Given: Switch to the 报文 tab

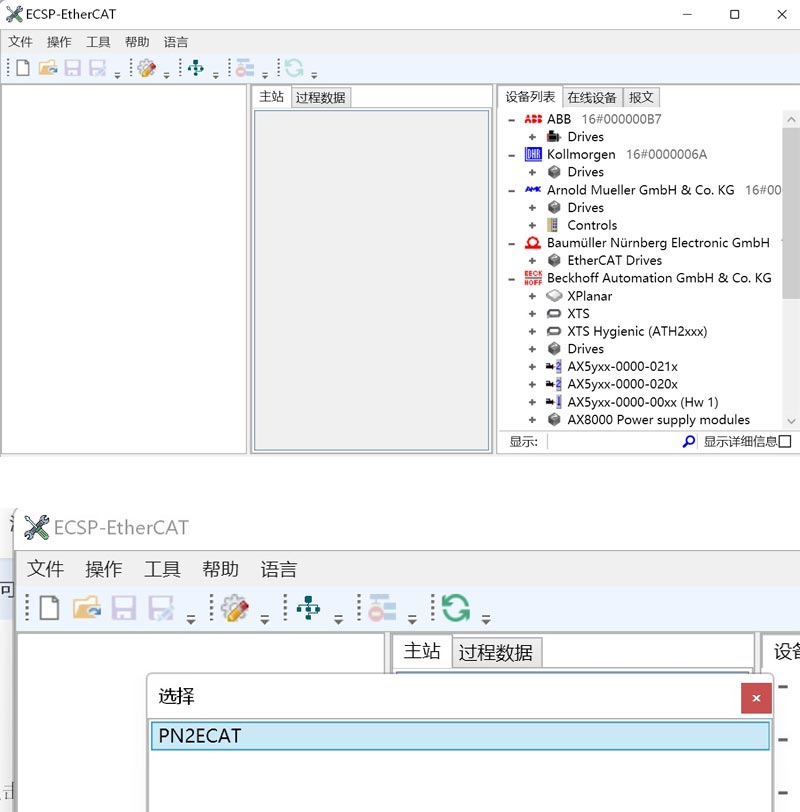Looking at the screenshot, I should tap(641, 98).
